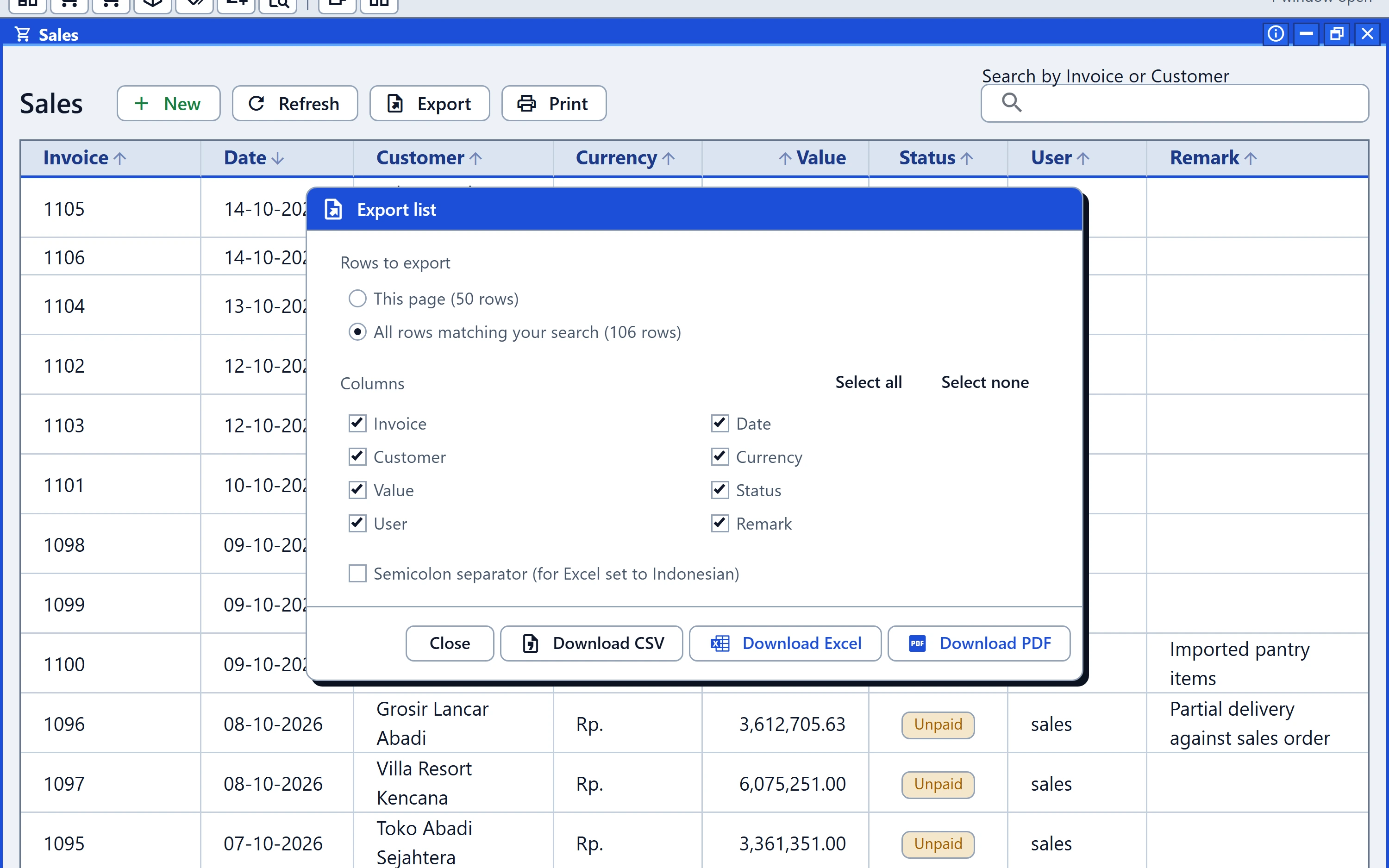
Task: Create a New sale
Action: (x=168, y=103)
